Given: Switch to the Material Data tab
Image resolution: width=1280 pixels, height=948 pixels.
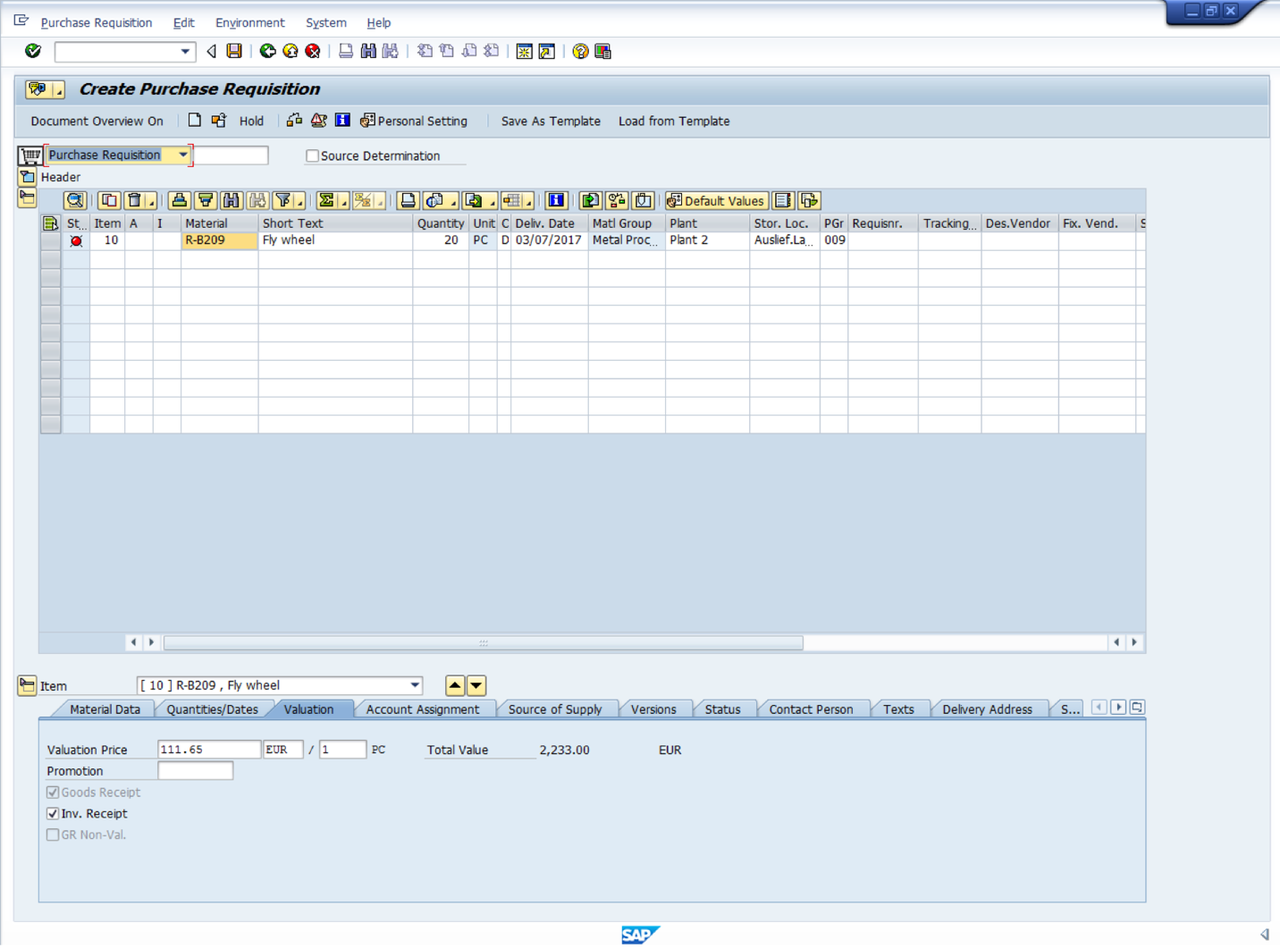Looking at the screenshot, I should (104, 709).
